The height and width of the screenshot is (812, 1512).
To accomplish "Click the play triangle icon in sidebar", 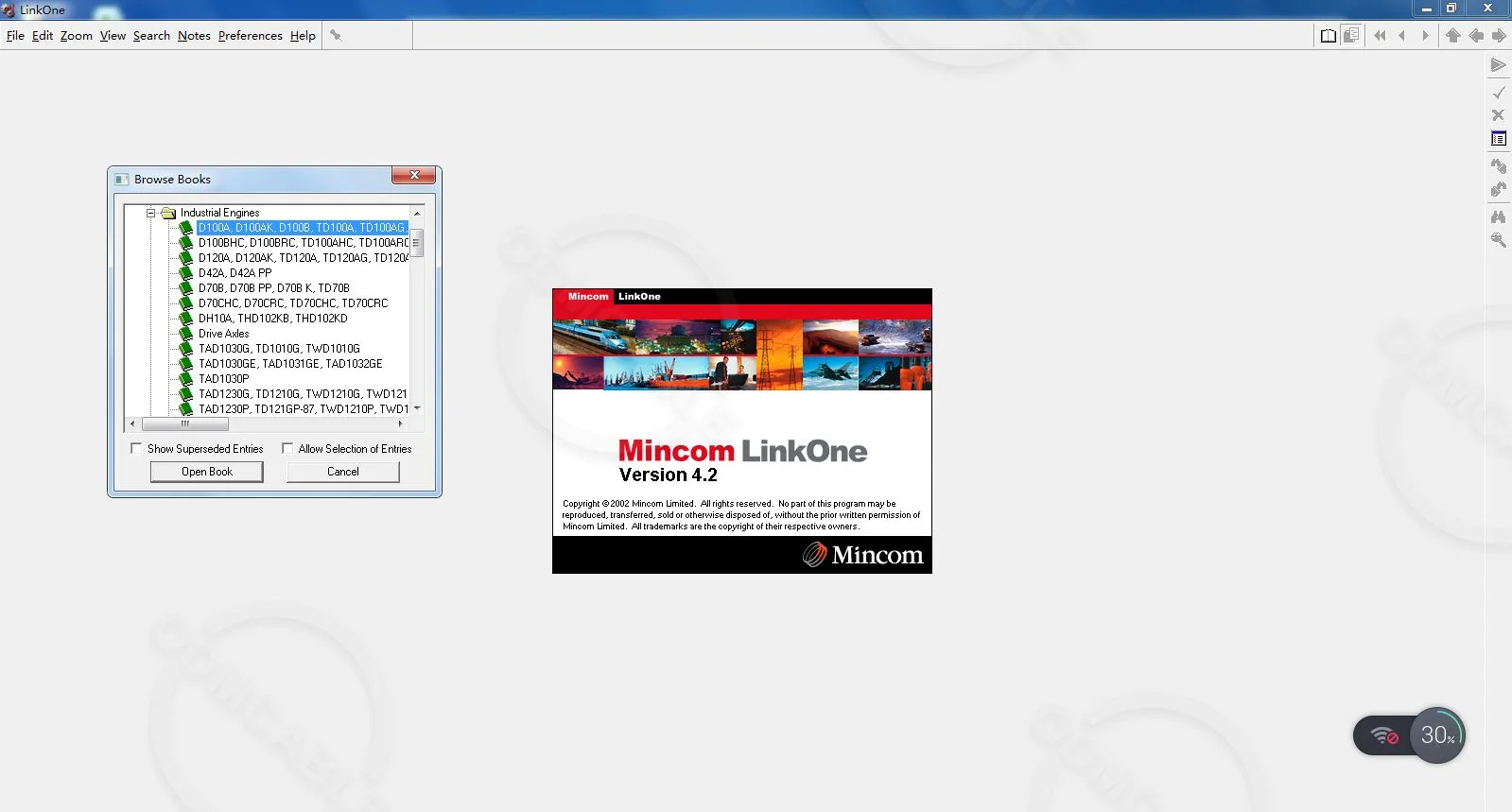I will (x=1499, y=65).
